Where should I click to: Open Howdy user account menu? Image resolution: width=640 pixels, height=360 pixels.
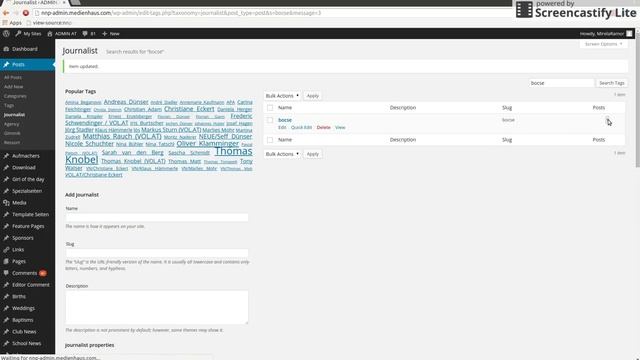coord(606,33)
